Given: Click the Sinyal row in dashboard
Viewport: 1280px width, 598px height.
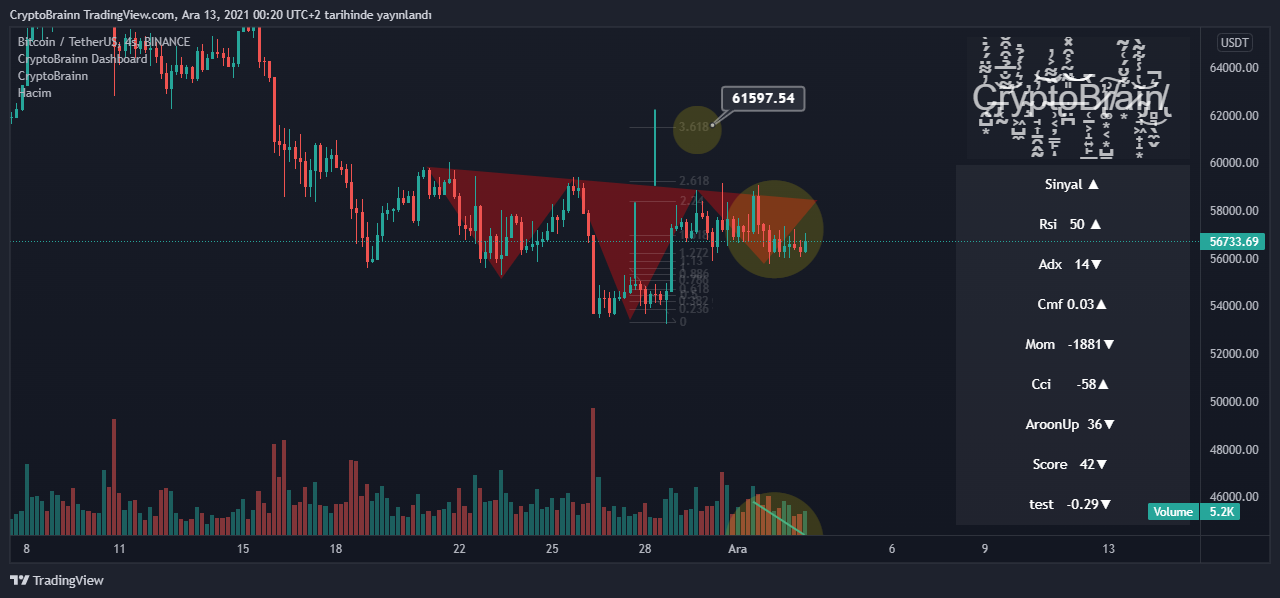Looking at the screenshot, I should tap(1072, 184).
